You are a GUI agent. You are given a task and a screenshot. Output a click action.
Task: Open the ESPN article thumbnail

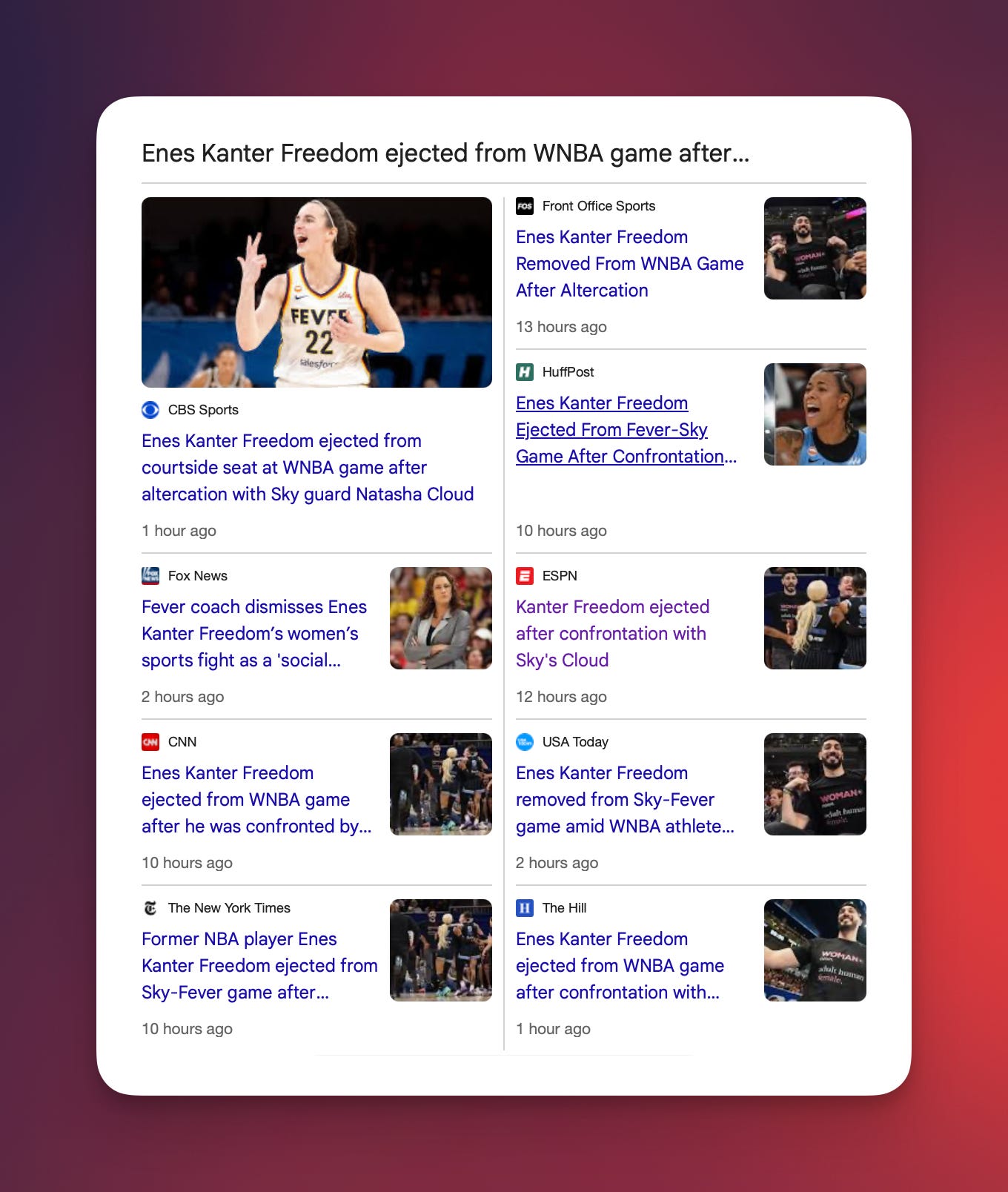click(x=815, y=618)
